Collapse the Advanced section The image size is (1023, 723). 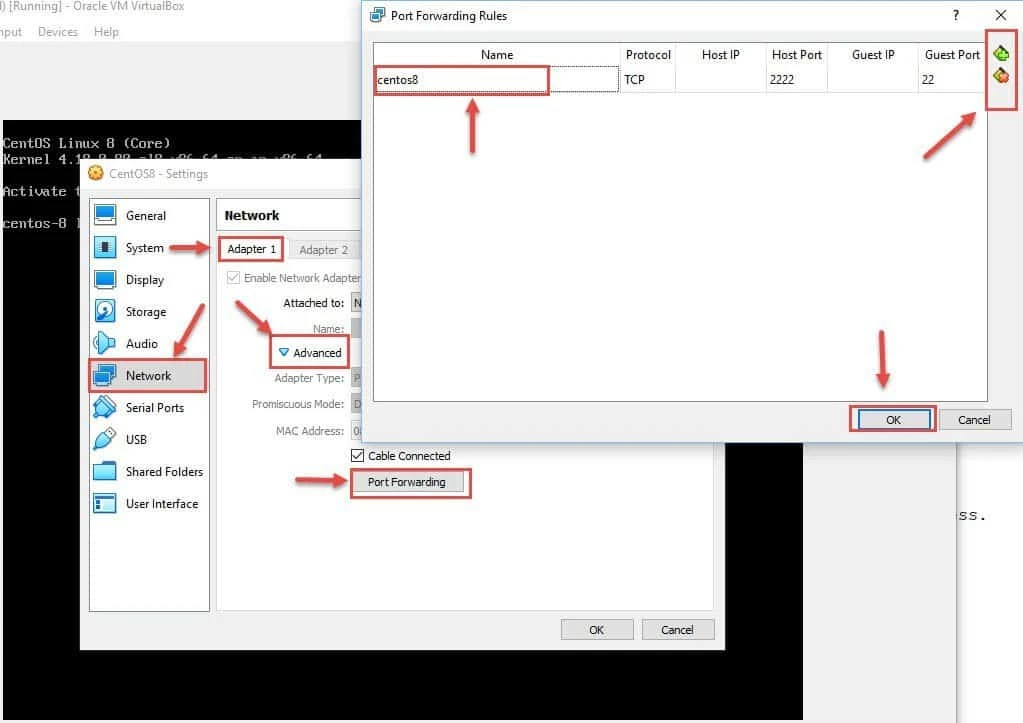[x=309, y=352]
